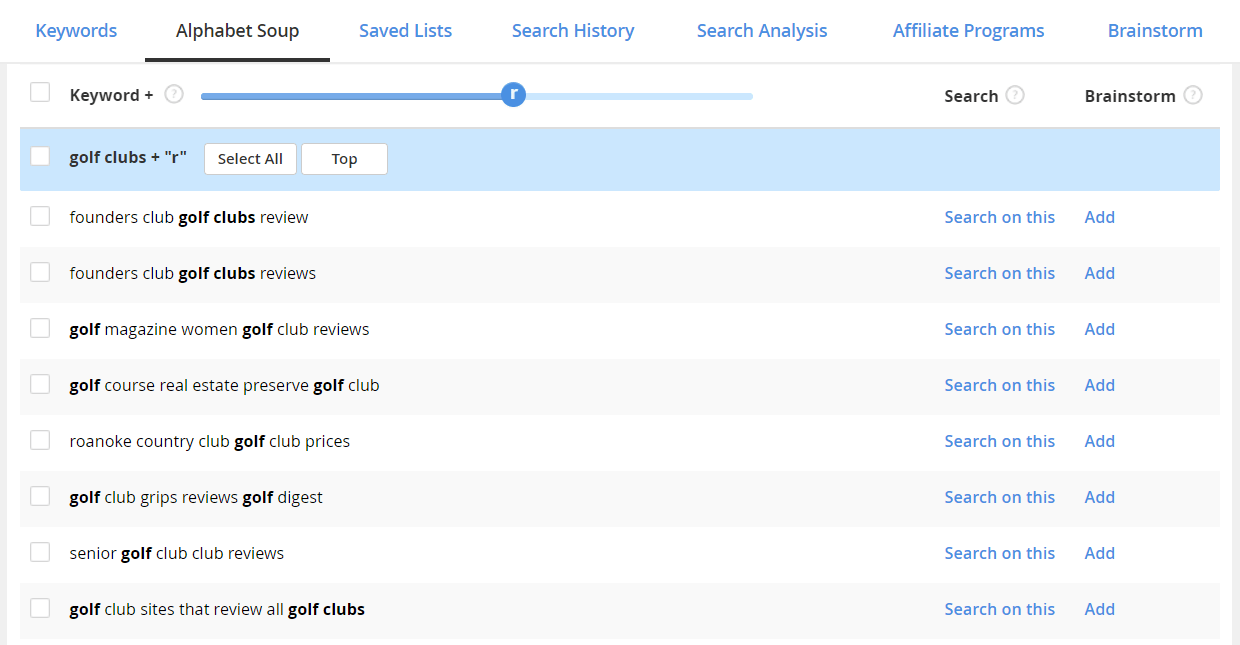
Task: Check the box for golf clubs + "r" group
Action: (40, 156)
